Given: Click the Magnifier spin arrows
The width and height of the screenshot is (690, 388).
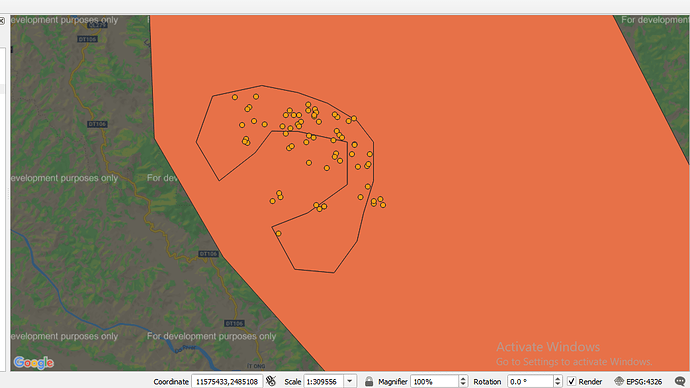Looking at the screenshot, I should click(x=463, y=381).
